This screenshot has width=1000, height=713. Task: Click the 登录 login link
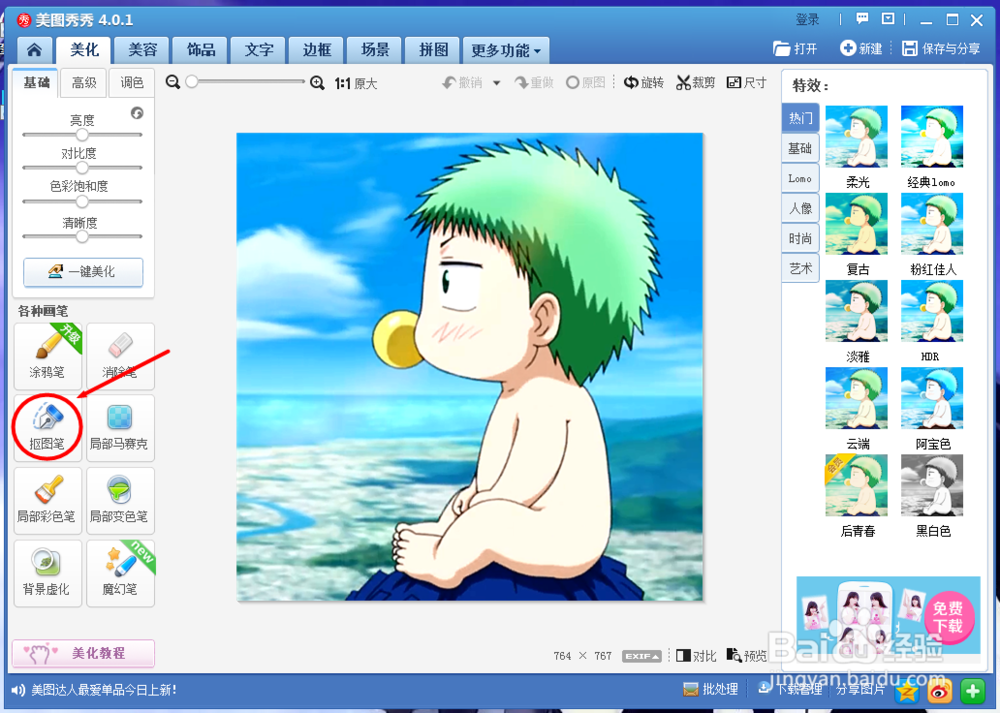tap(807, 19)
